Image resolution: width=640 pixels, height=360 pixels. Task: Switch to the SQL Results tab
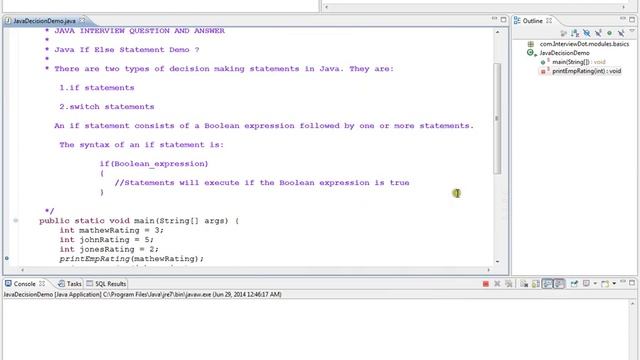click(x=106, y=284)
